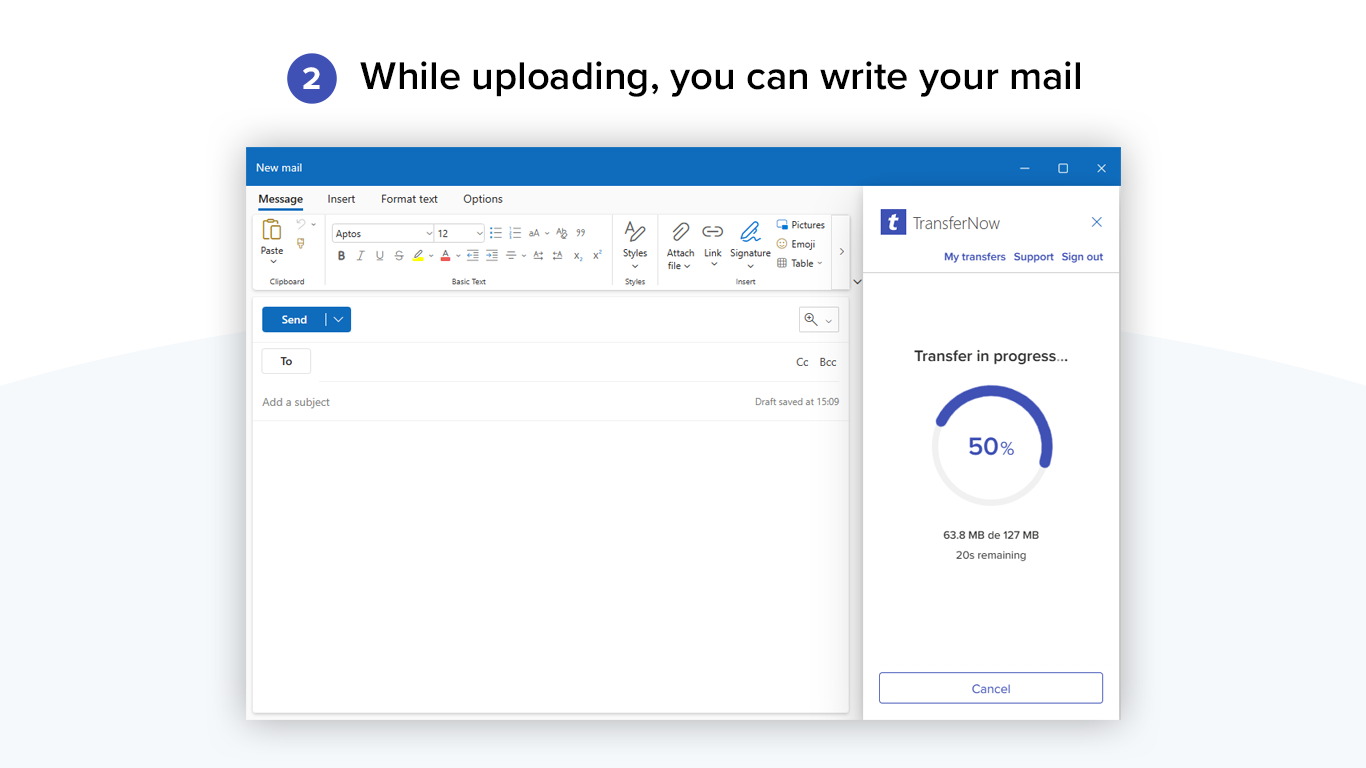The height and width of the screenshot is (768, 1366).
Task: Apply numbered list formatting
Action: tap(515, 233)
